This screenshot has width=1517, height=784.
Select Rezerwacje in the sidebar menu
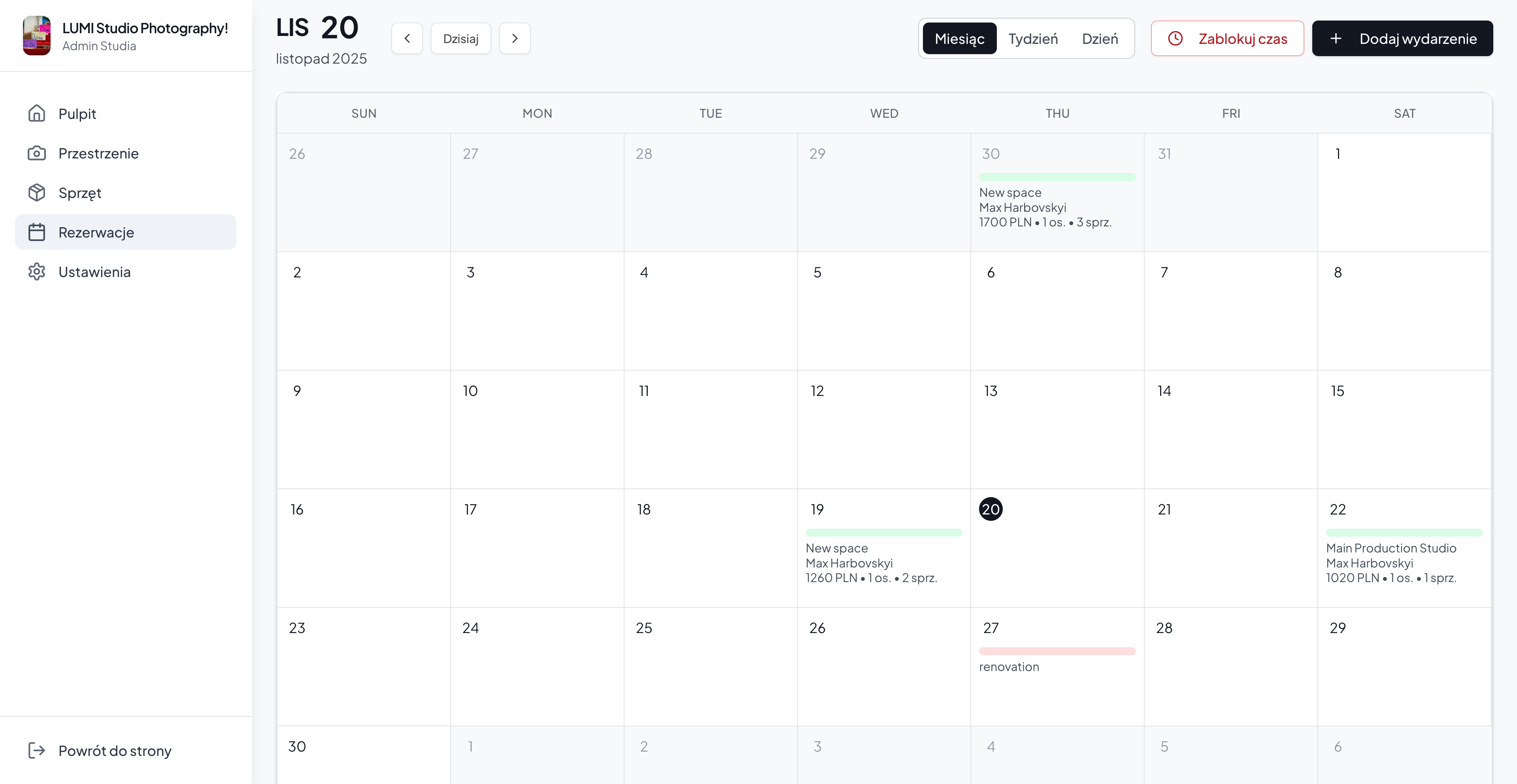(x=95, y=232)
